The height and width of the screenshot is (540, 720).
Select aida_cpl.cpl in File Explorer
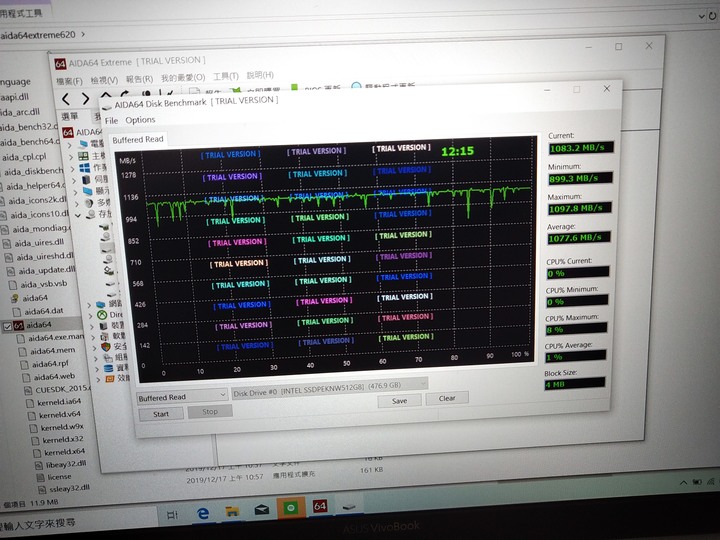click(x=23, y=158)
